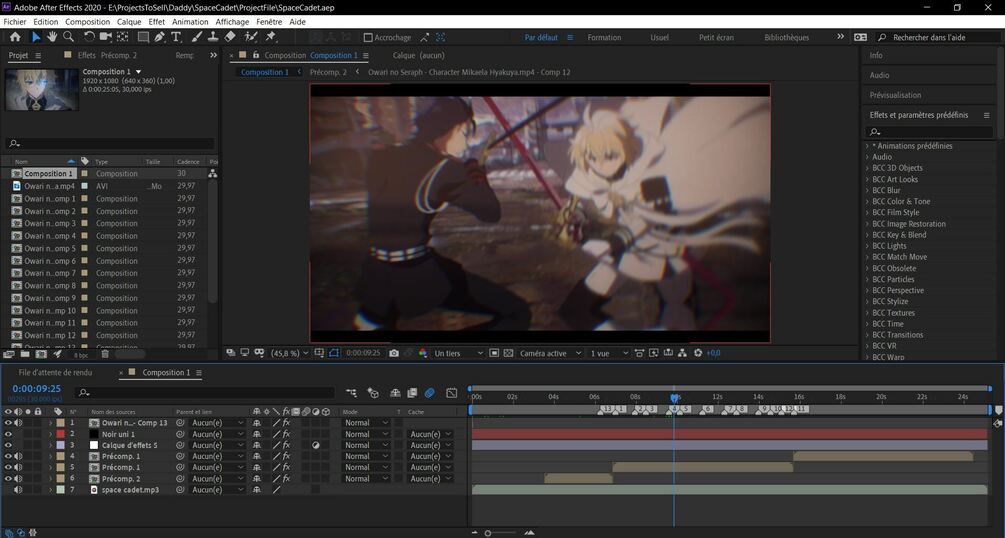
Task: Select the Hand tool
Action: point(52,37)
